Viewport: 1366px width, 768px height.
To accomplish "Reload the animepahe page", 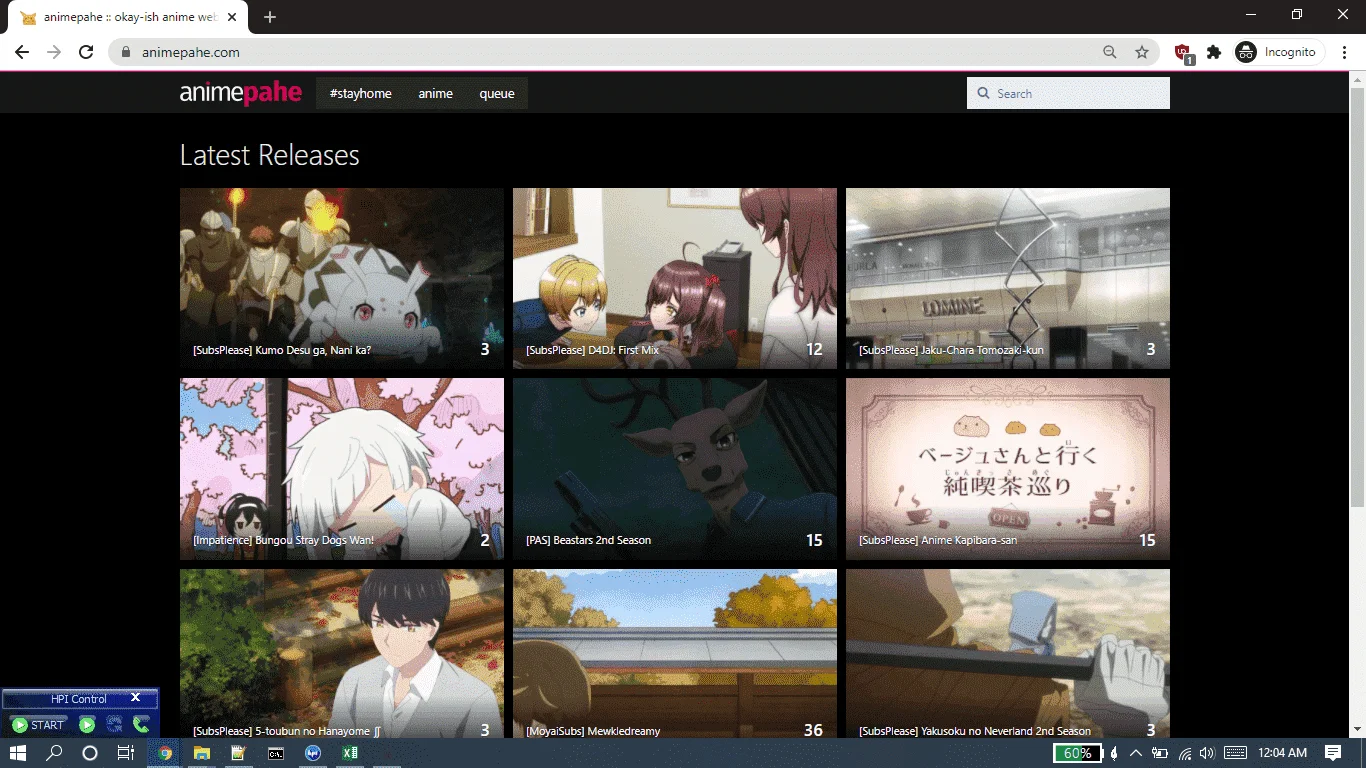I will (x=86, y=52).
